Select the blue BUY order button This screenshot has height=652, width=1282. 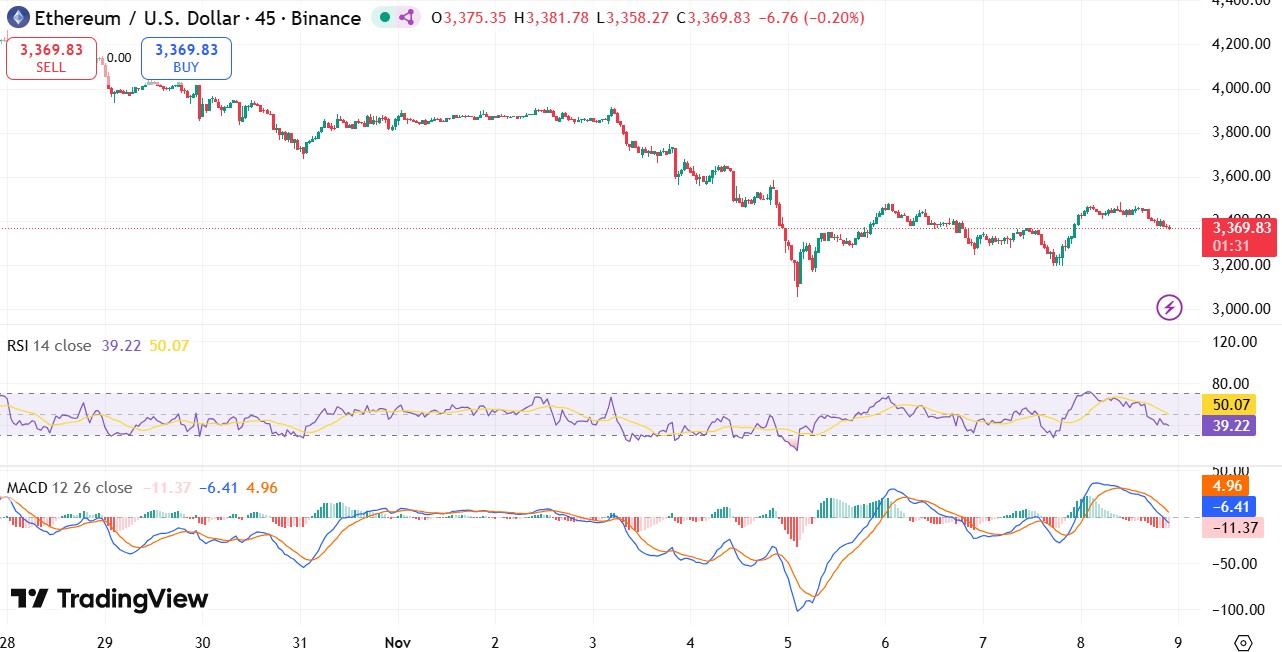click(x=185, y=57)
